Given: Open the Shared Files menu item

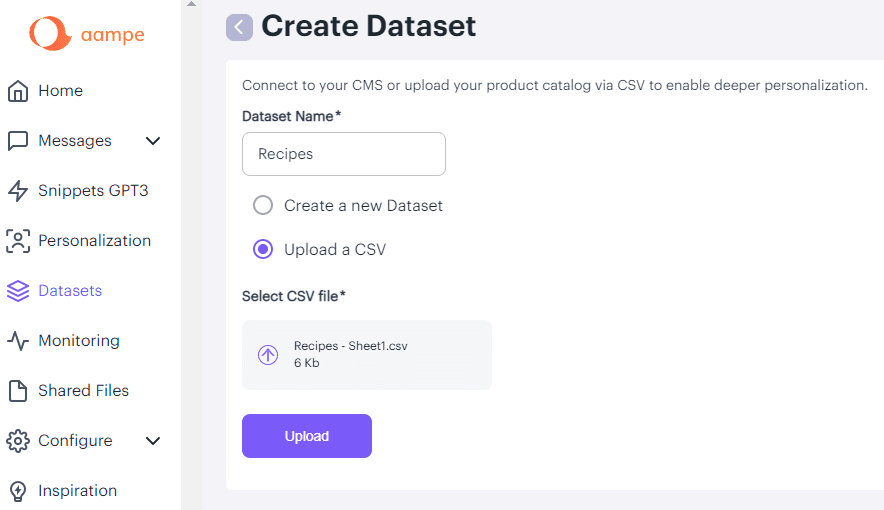Looking at the screenshot, I should (x=83, y=391).
